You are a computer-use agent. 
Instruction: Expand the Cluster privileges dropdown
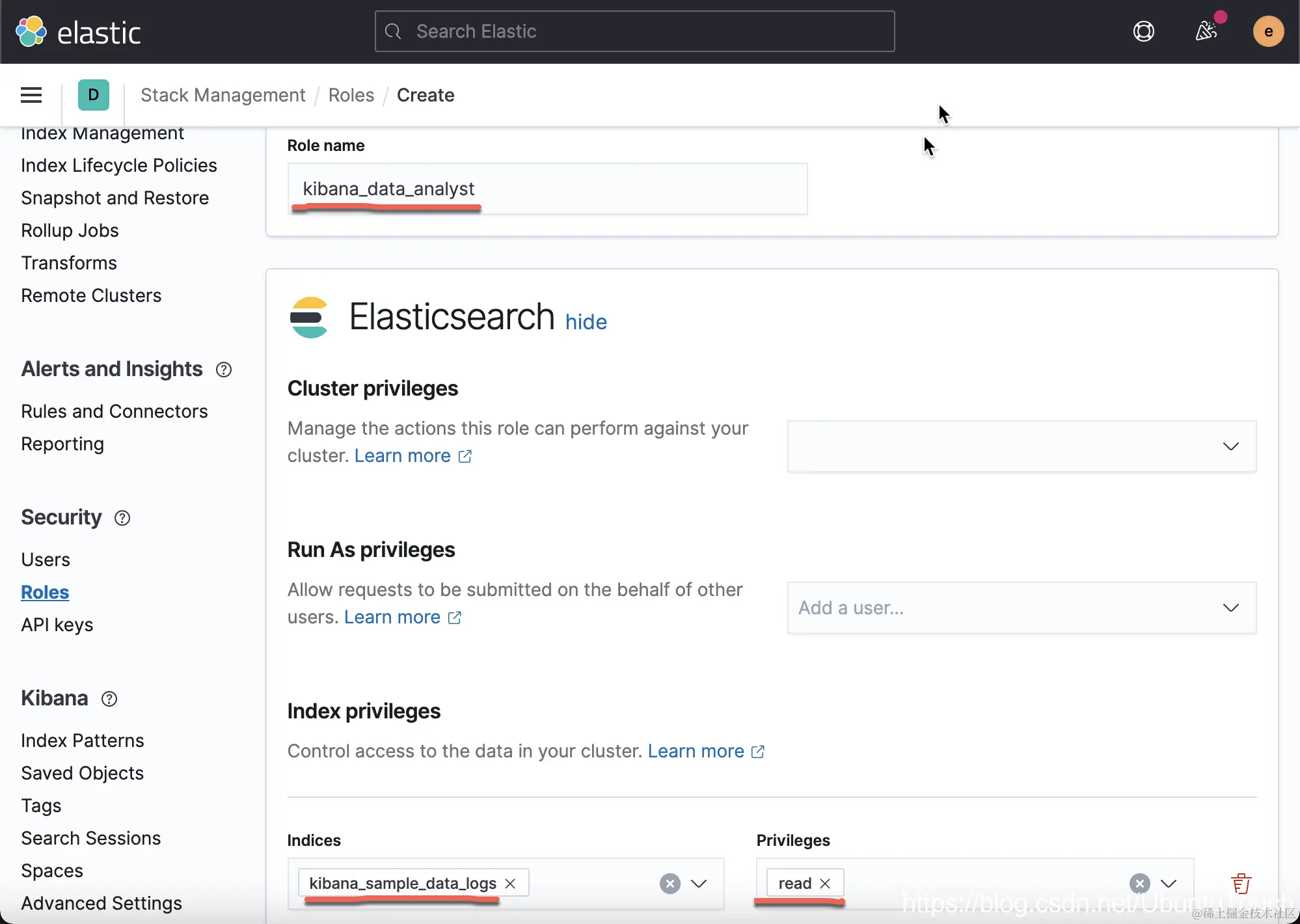[x=1230, y=446]
